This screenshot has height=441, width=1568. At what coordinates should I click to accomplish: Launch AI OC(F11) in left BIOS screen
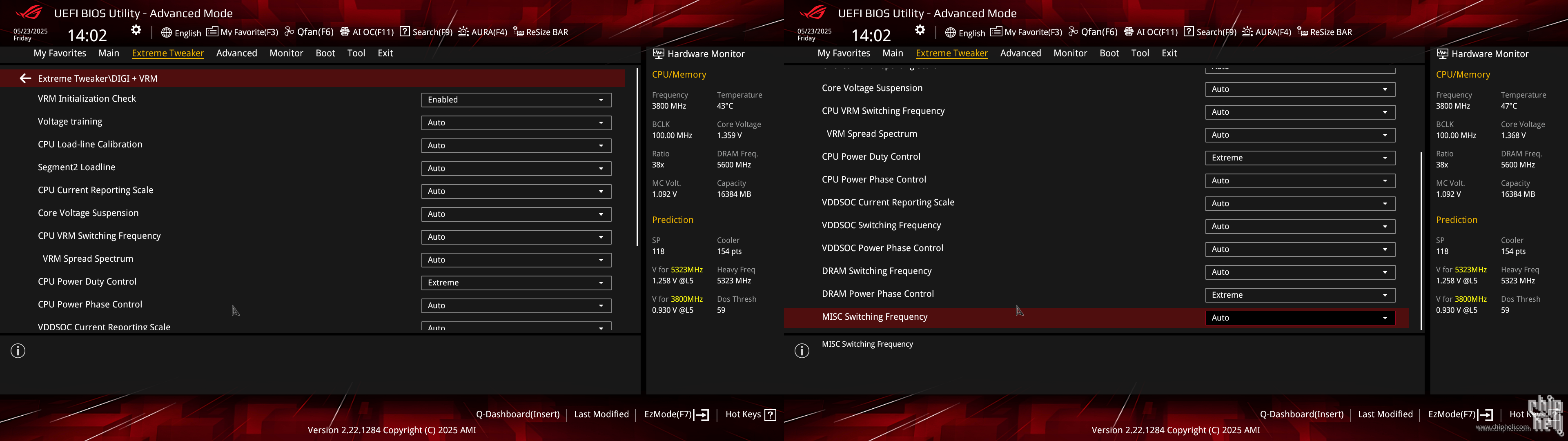click(x=367, y=32)
